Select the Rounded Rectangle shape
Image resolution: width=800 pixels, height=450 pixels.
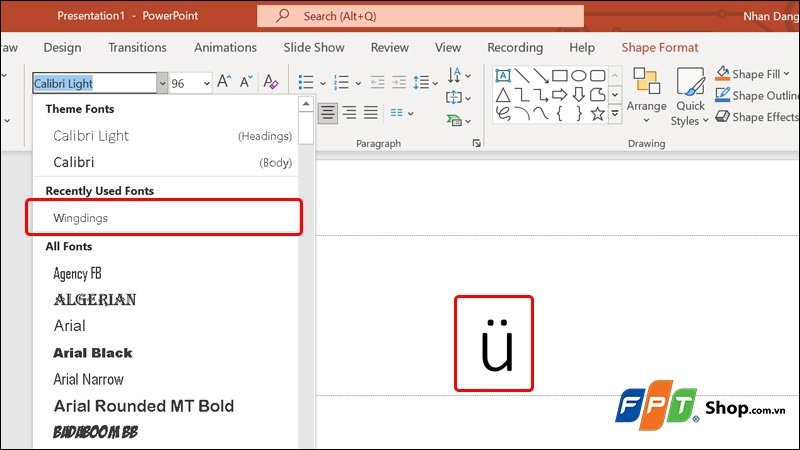pos(597,76)
